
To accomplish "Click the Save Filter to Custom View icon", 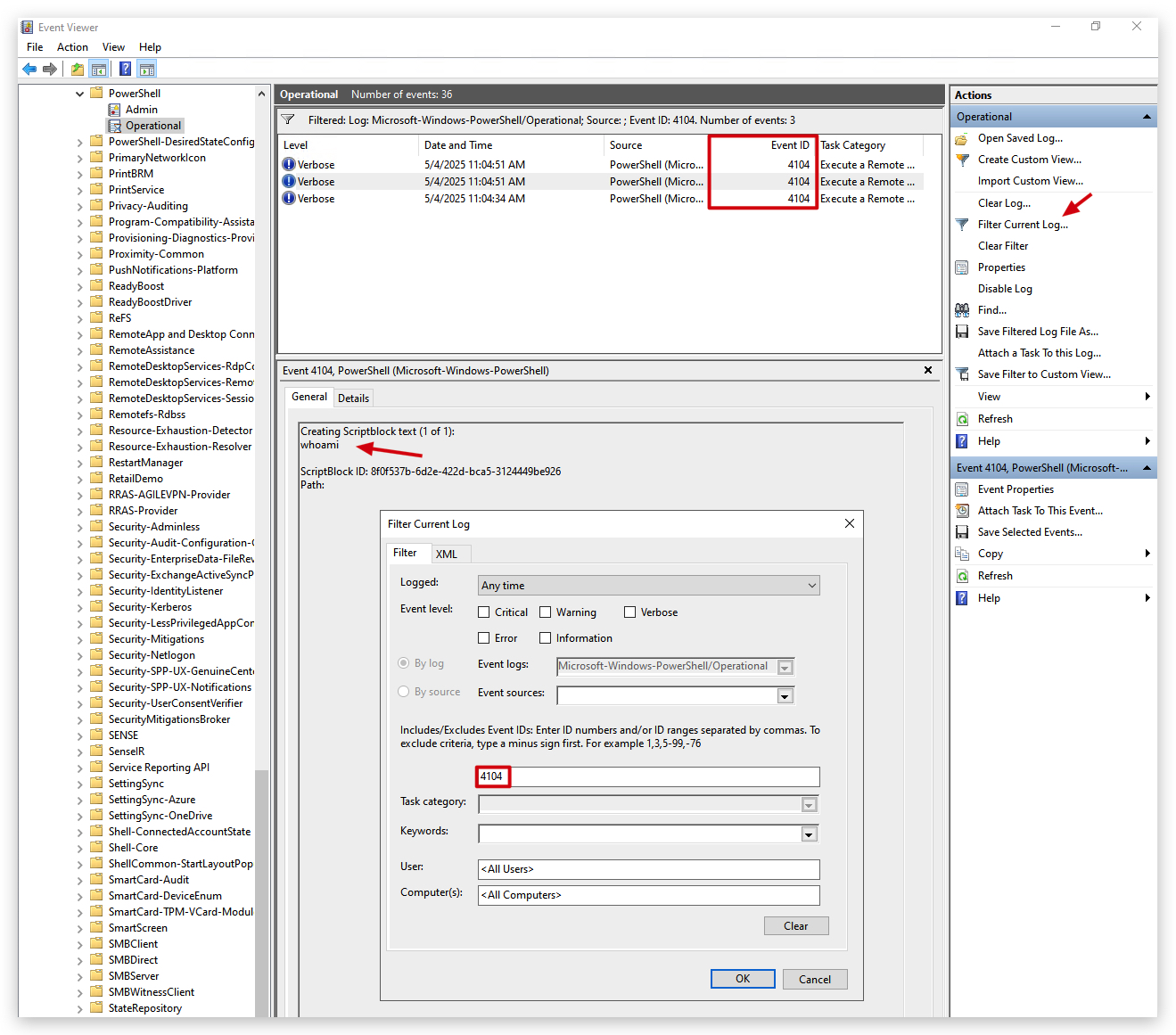I will pos(962,374).
